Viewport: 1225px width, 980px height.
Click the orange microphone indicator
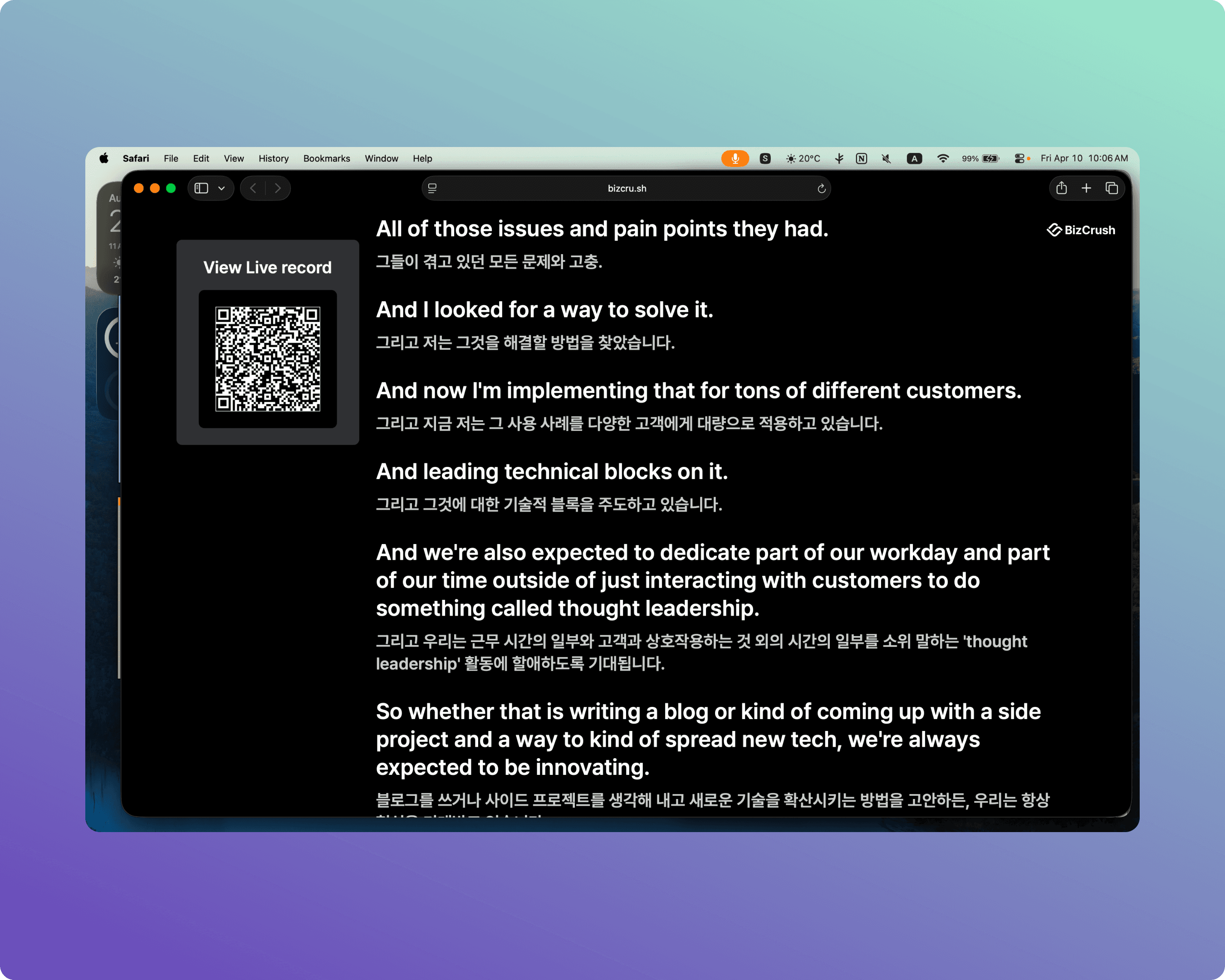click(735, 158)
